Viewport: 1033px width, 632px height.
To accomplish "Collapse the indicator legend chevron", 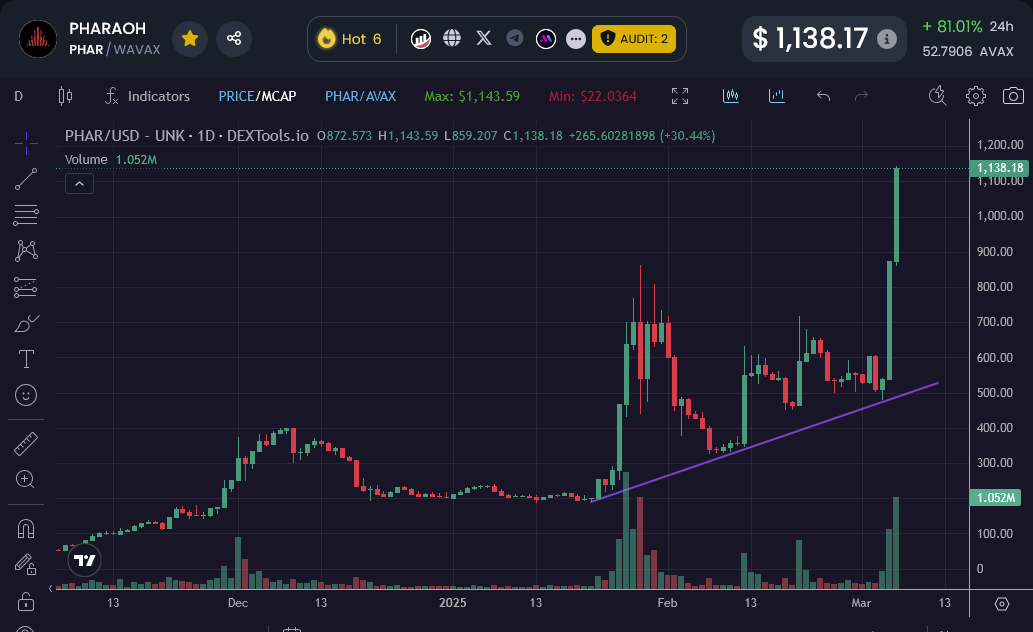I will pos(79,183).
